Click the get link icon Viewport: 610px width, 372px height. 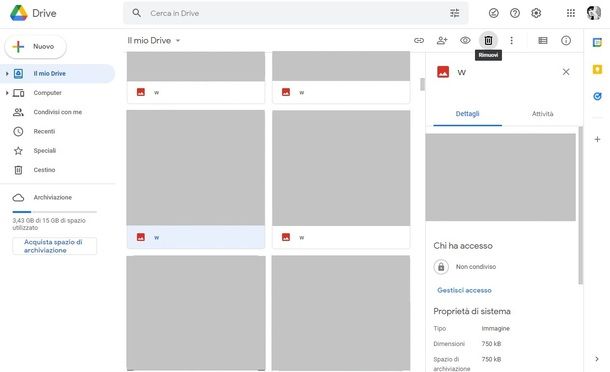point(419,40)
